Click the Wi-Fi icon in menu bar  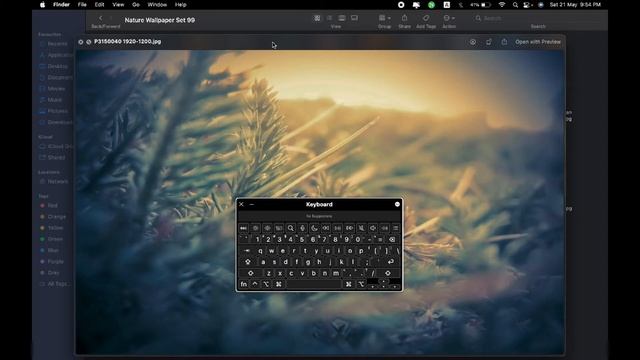502,5
